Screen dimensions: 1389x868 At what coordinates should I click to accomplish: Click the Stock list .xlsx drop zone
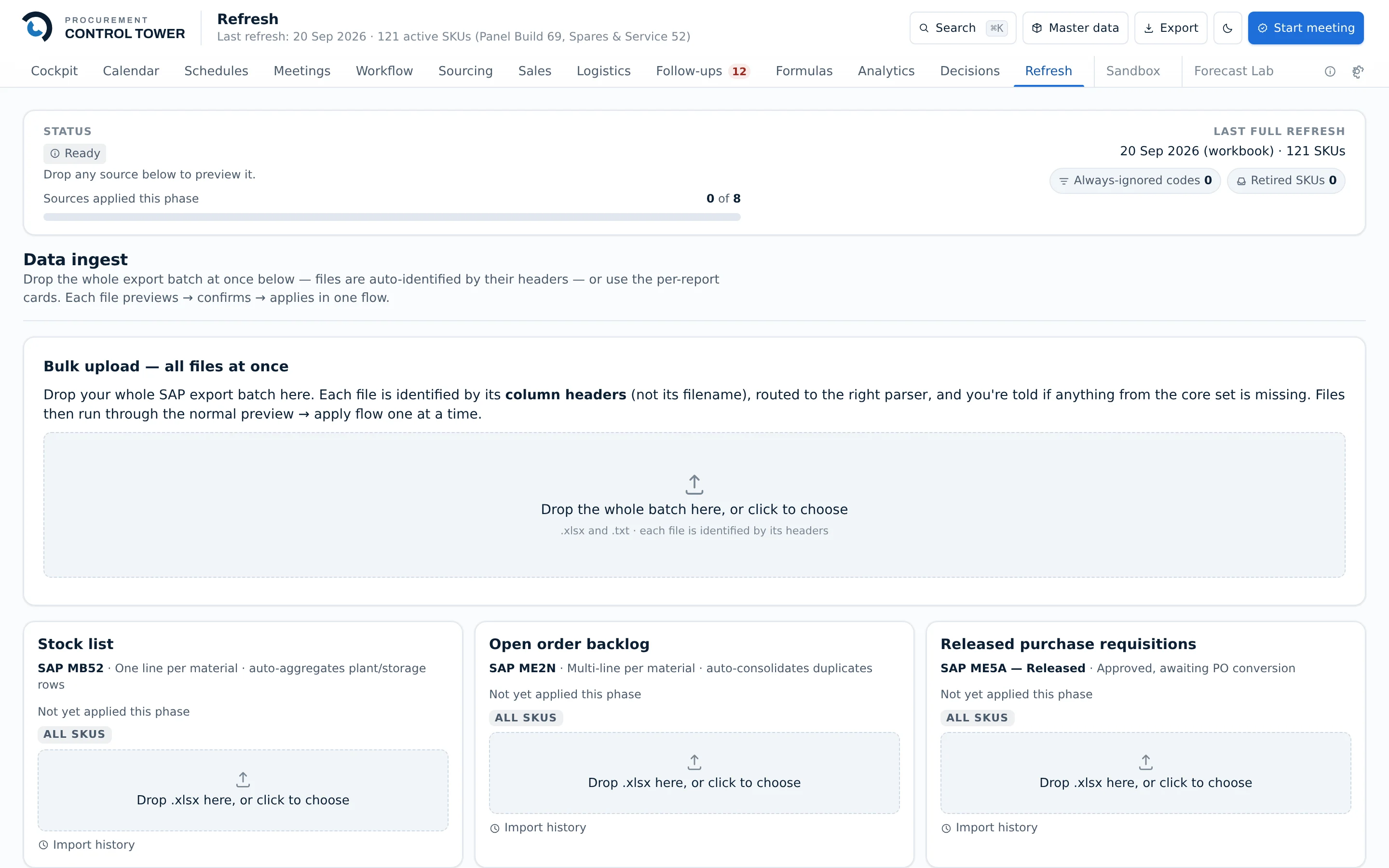(243, 790)
